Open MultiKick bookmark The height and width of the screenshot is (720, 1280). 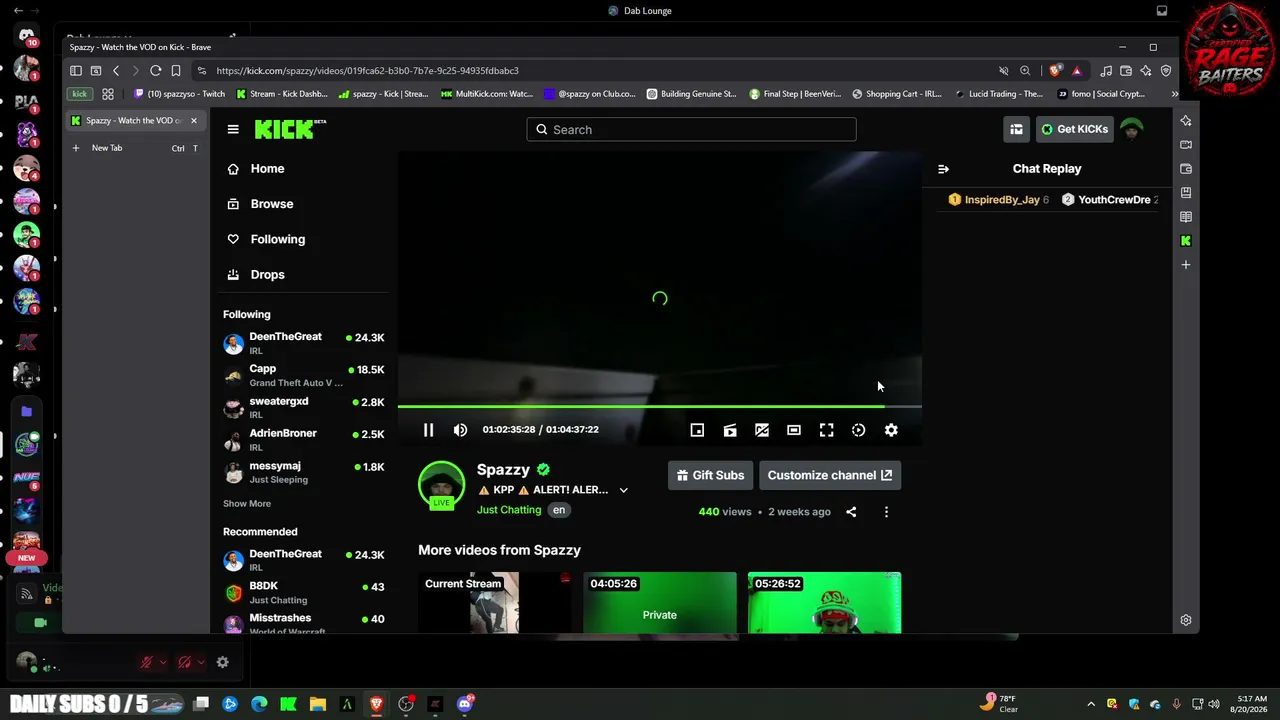tap(487, 94)
